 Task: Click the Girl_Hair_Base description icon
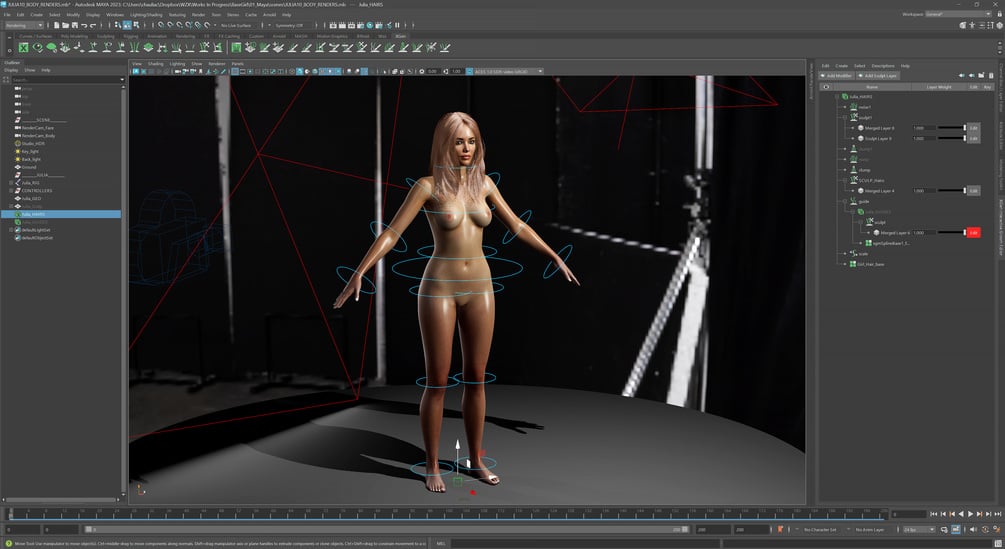tap(853, 264)
